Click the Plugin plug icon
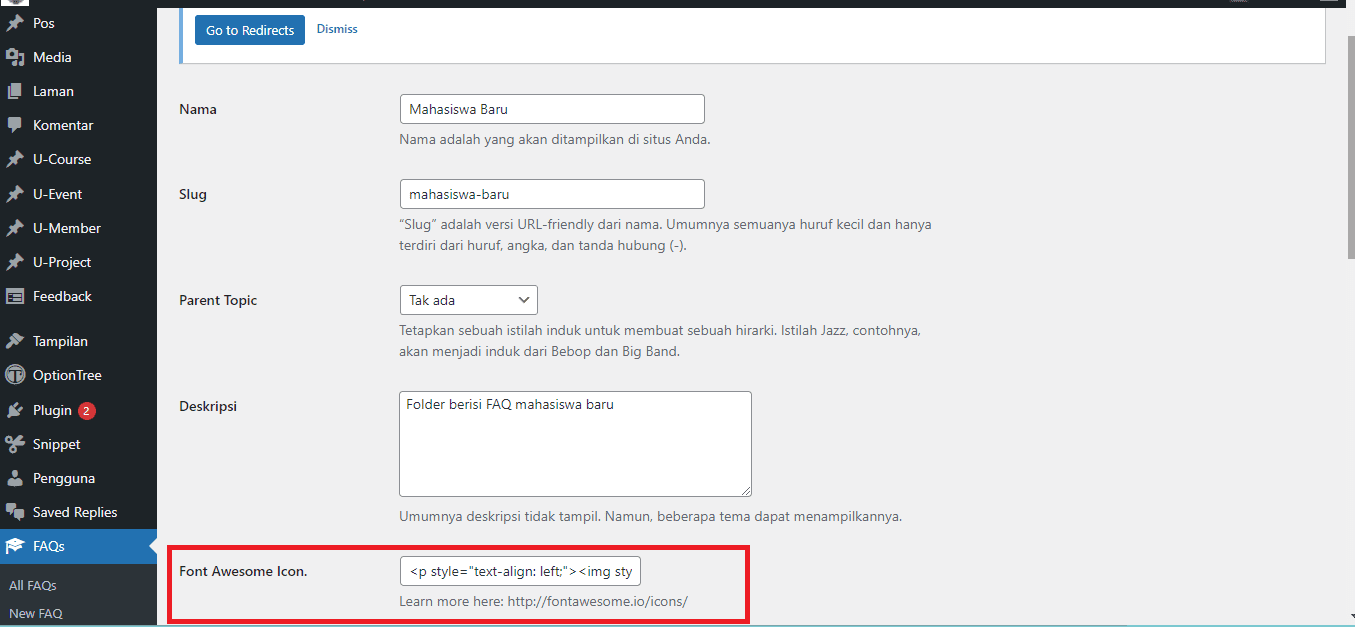Viewport: 1355px width, 627px height. pyautogui.click(x=15, y=410)
